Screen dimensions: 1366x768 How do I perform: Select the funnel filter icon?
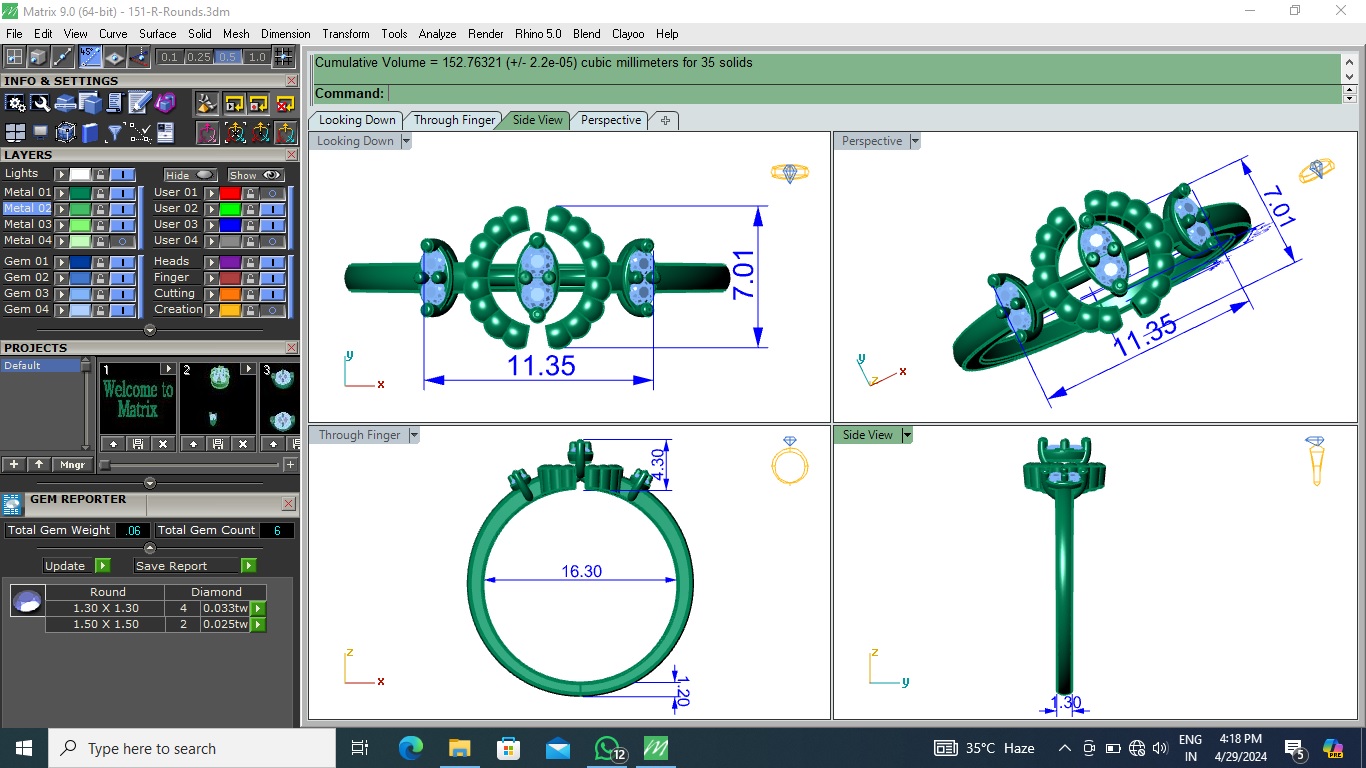click(x=115, y=133)
